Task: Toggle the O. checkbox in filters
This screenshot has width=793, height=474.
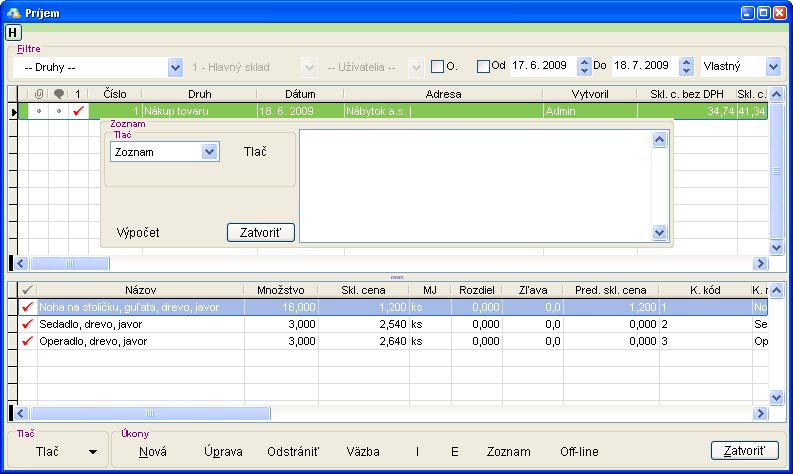Action: click(437, 67)
